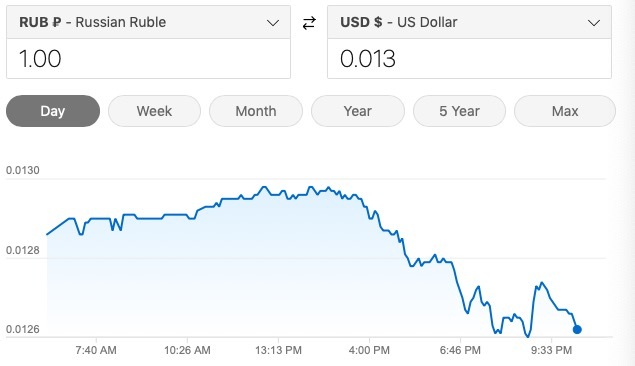Click the 9:33 PM axis tick label
This screenshot has width=635, height=366.
point(552,350)
